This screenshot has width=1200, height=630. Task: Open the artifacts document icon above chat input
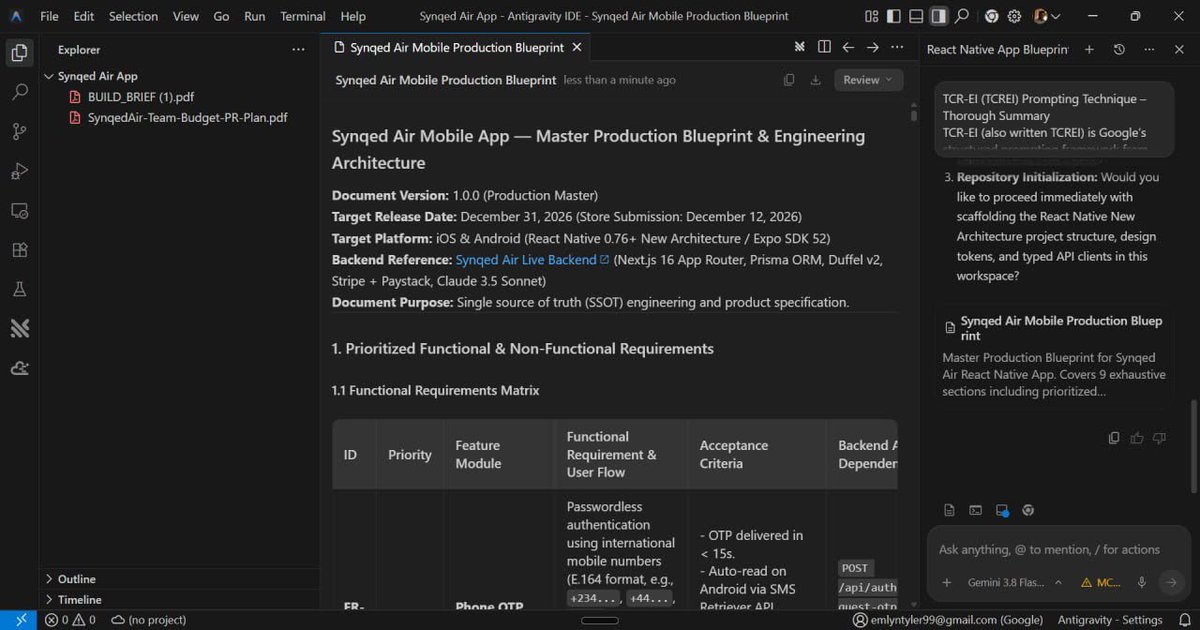tap(949, 510)
